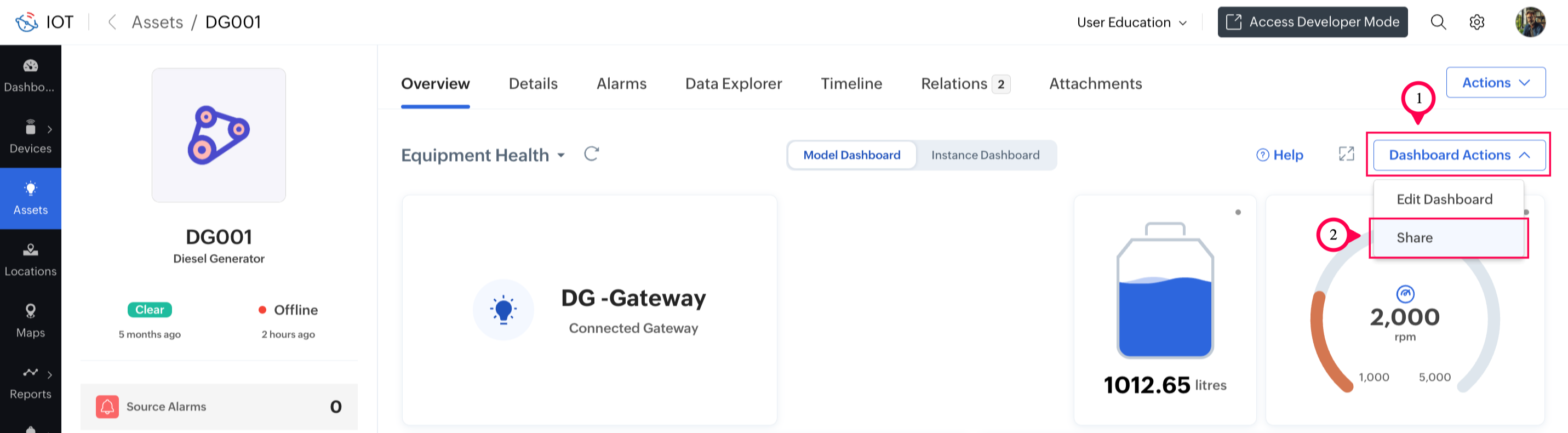Select Share from Dashboard Actions menu

click(1415, 238)
